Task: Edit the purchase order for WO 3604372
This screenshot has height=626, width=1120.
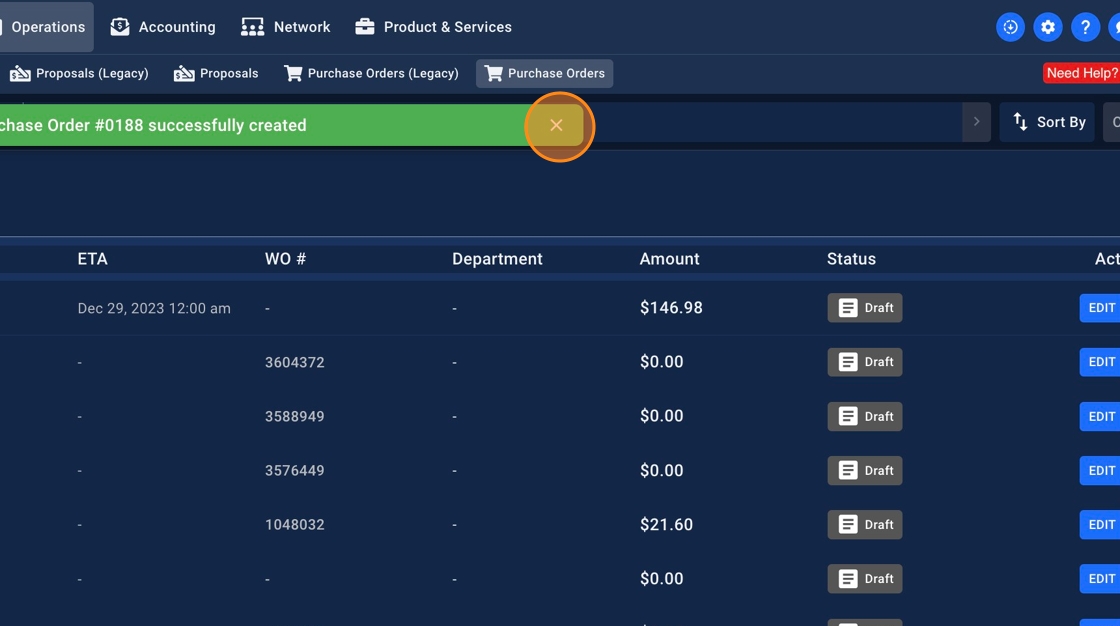Action: (1100, 362)
